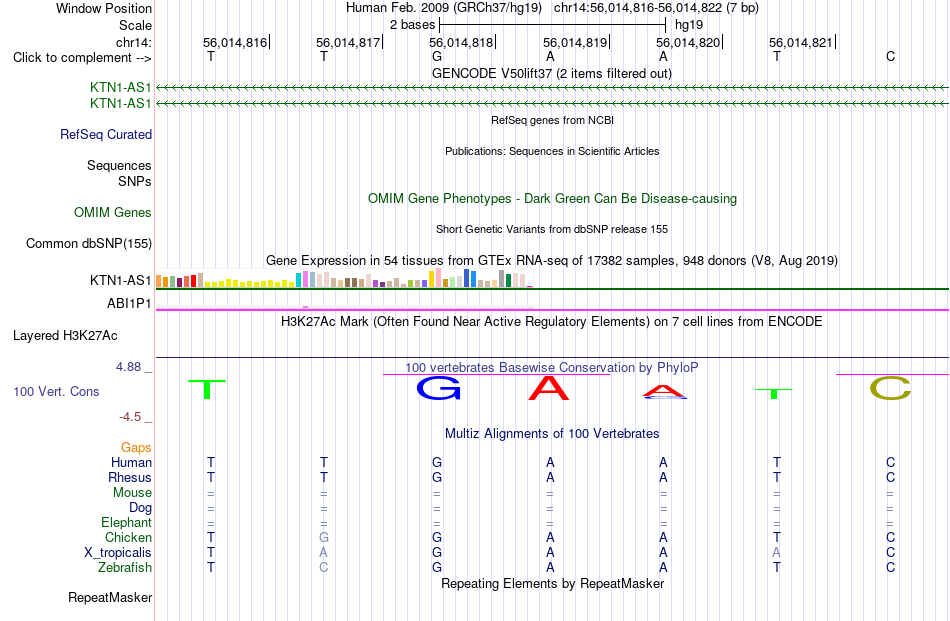The width and height of the screenshot is (950, 621).
Task: Click the olive C in PhyloP conservation logo
Action: pos(890,388)
